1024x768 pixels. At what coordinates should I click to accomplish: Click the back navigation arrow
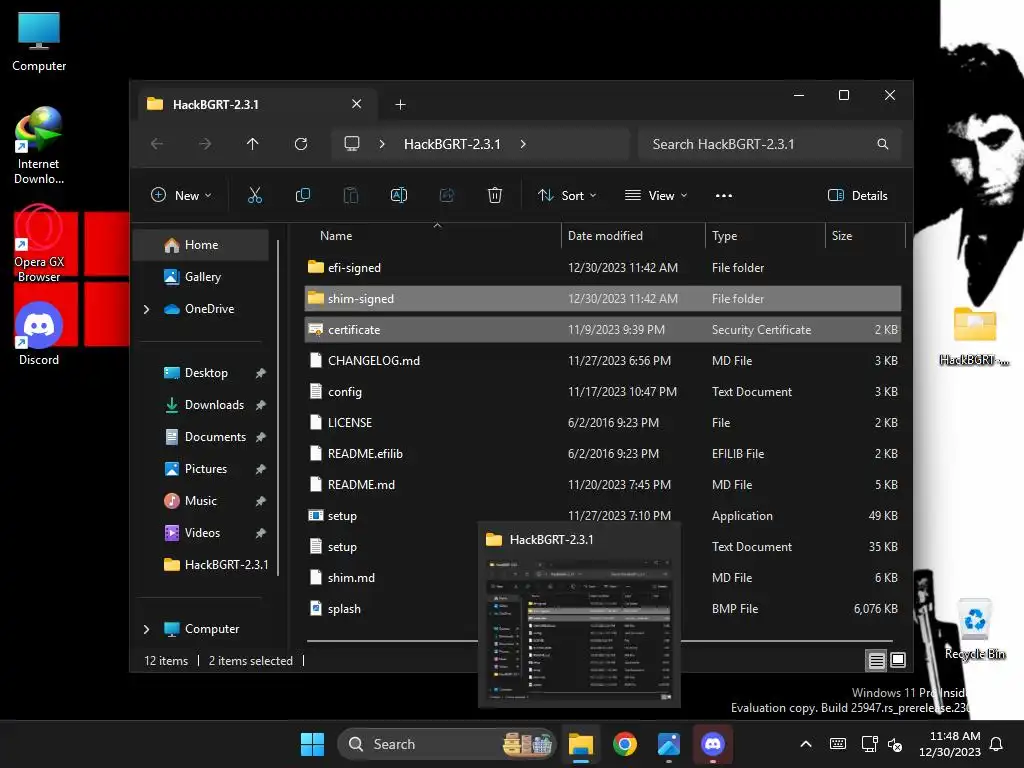pyautogui.click(x=157, y=144)
